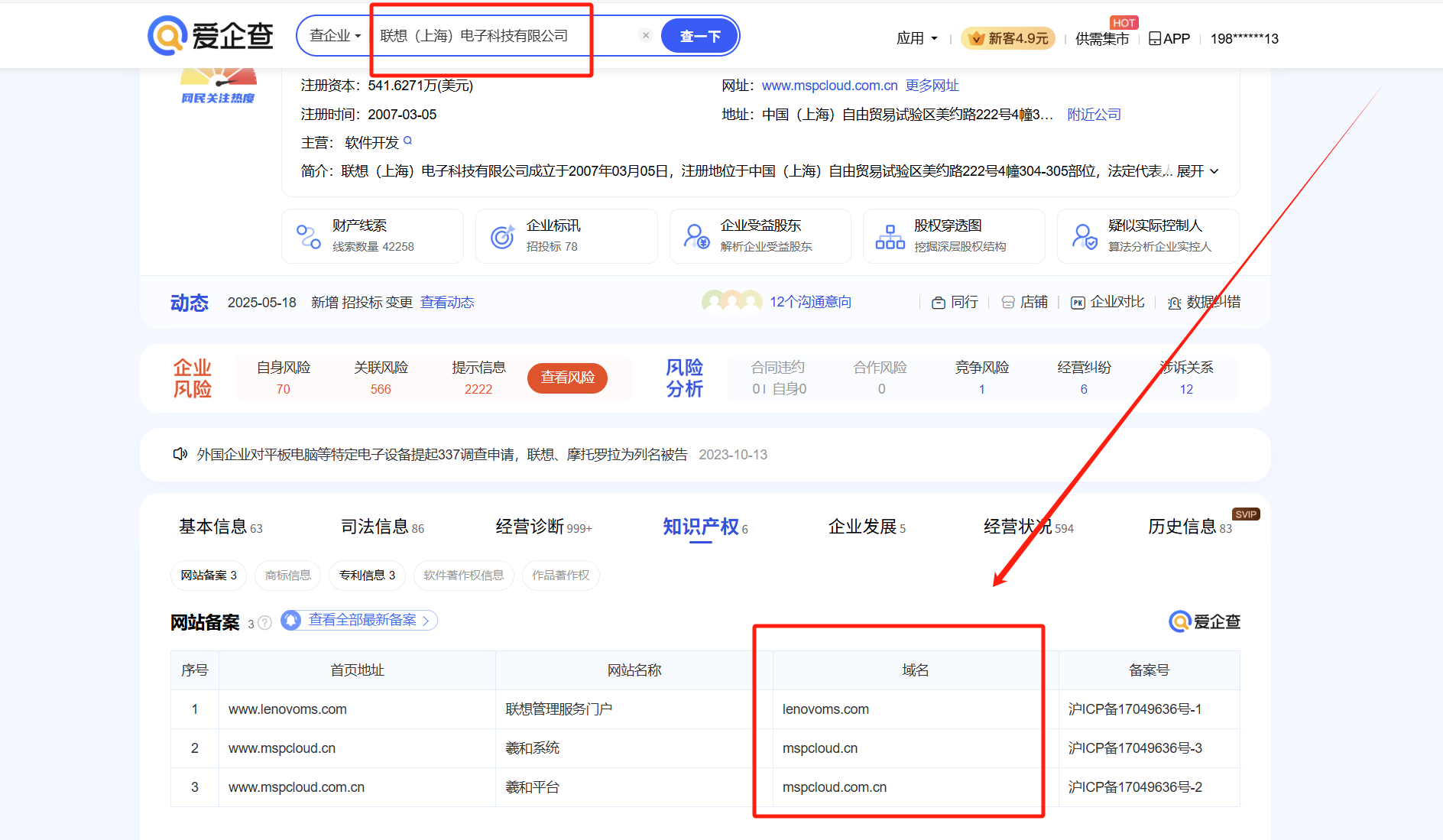Click www.mspcloud.cn homepage address
The image size is (1443, 840).
click(282, 748)
